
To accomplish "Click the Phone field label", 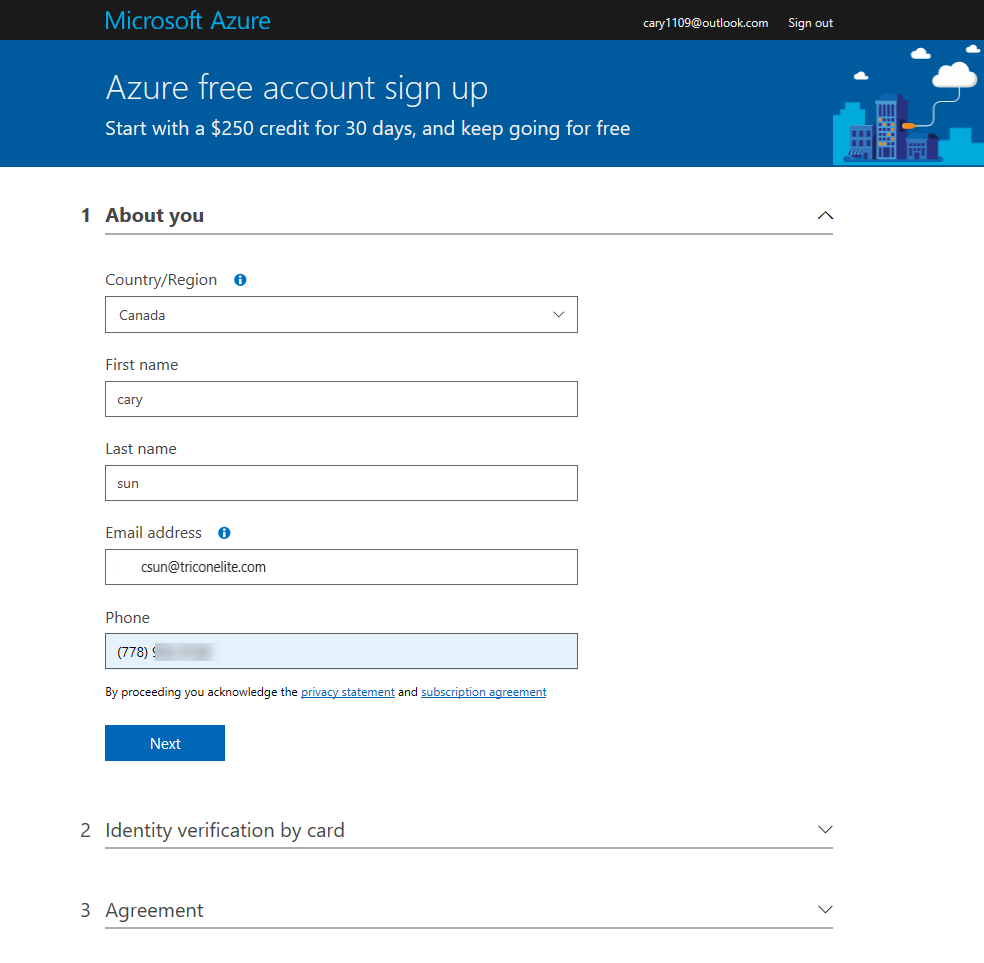I will pyautogui.click(x=127, y=617).
